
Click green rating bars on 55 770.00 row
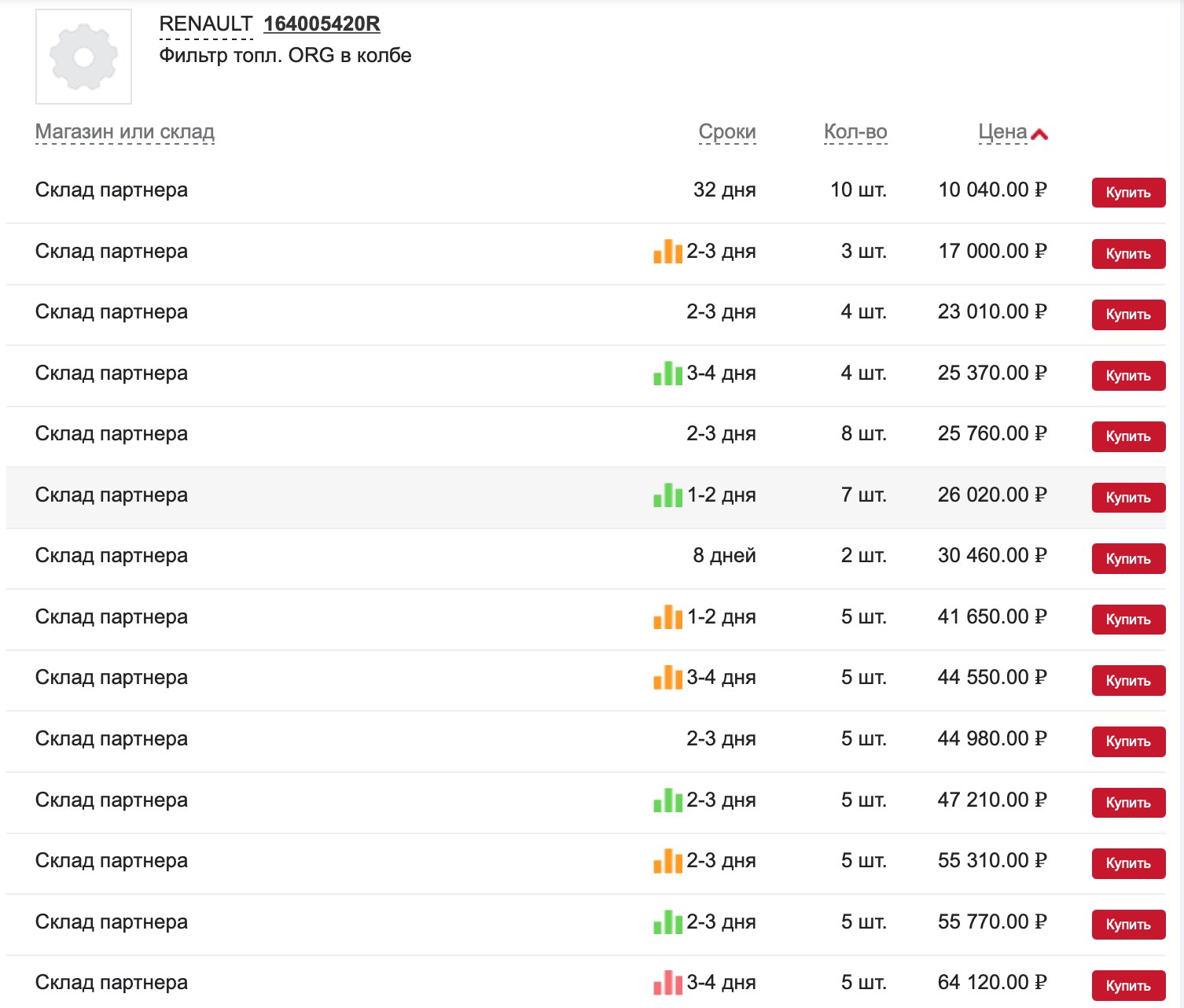point(667,922)
